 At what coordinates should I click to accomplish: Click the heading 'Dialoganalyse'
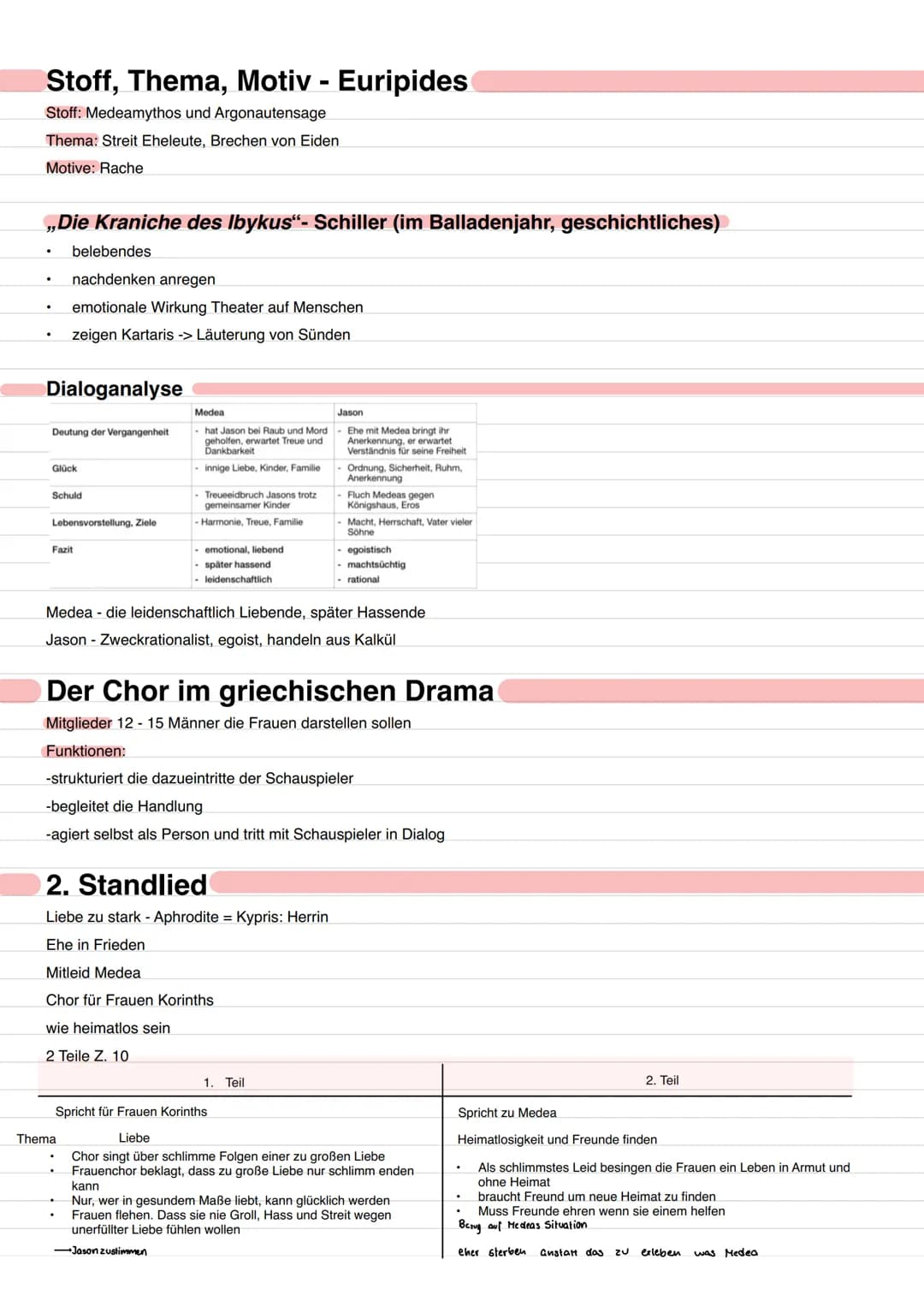[115, 389]
